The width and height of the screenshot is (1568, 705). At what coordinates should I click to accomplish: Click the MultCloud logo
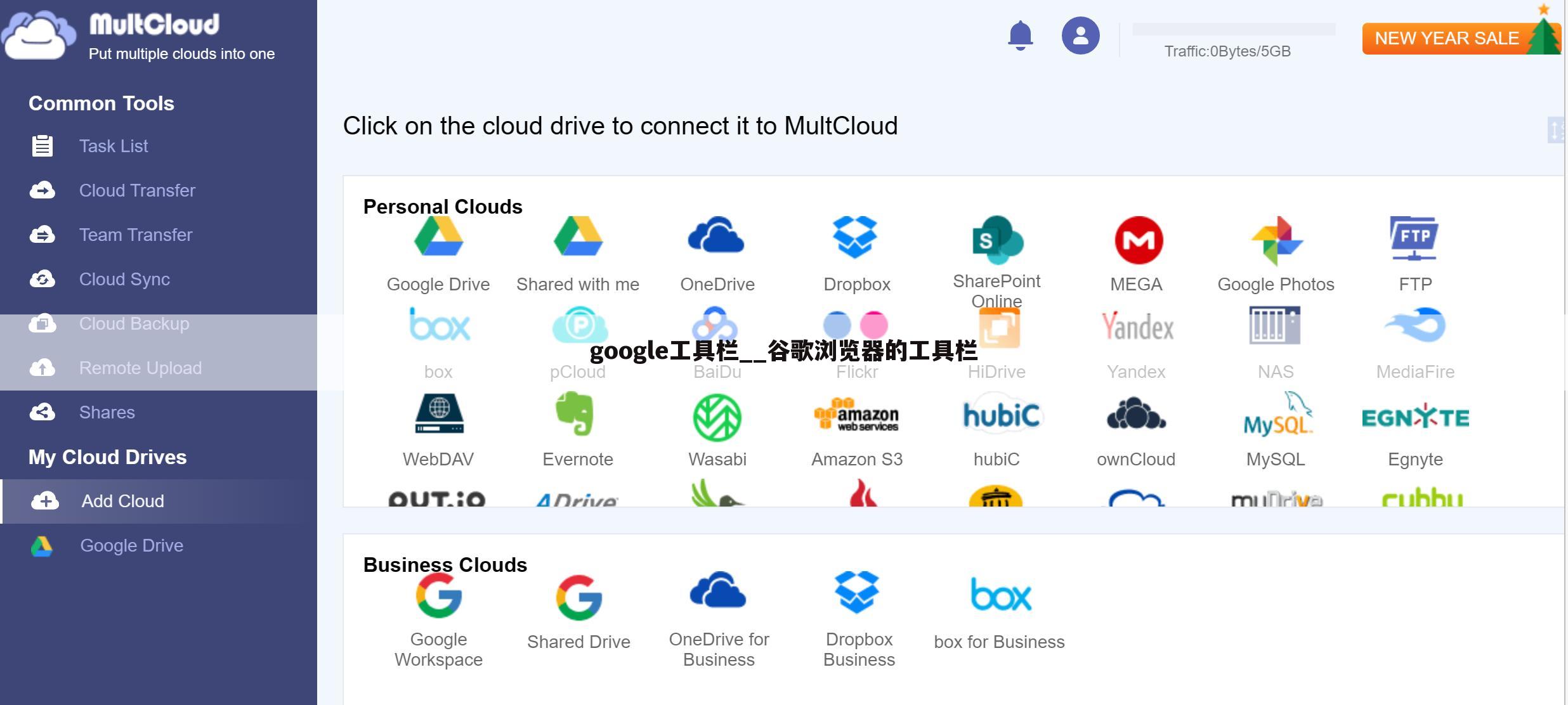110,36
